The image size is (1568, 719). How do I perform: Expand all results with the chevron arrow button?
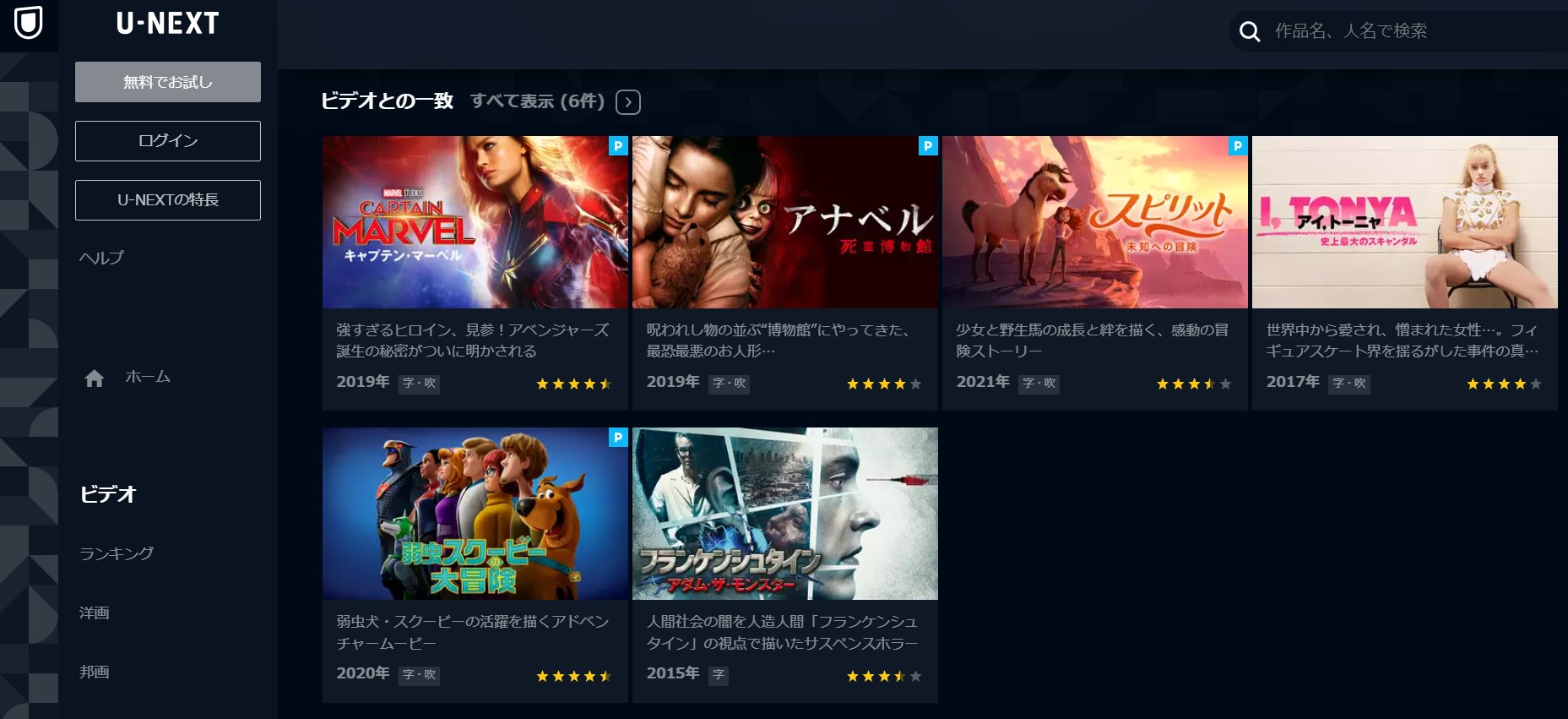[628, 102]
